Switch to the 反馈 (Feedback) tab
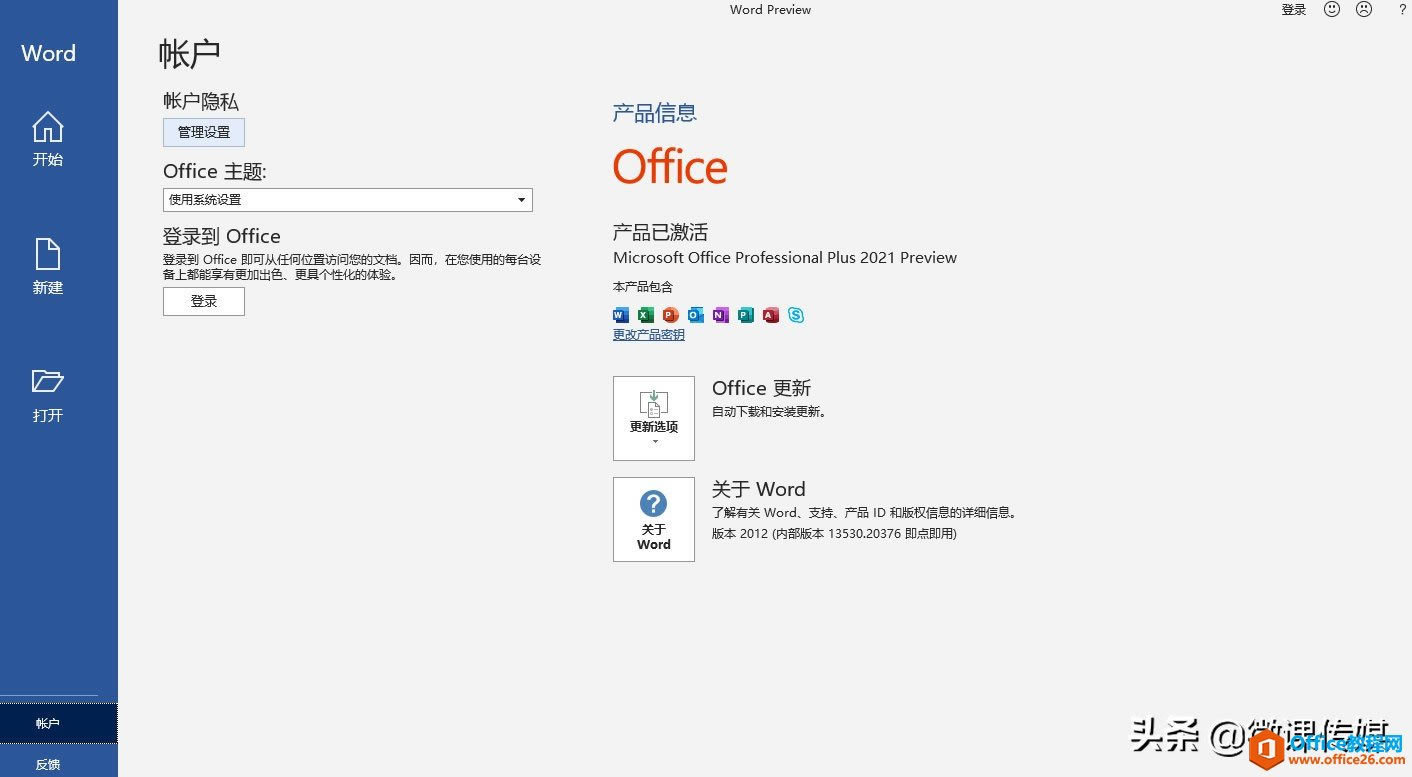This screenshot has width=1412, height=777. (x=47, y=763)
